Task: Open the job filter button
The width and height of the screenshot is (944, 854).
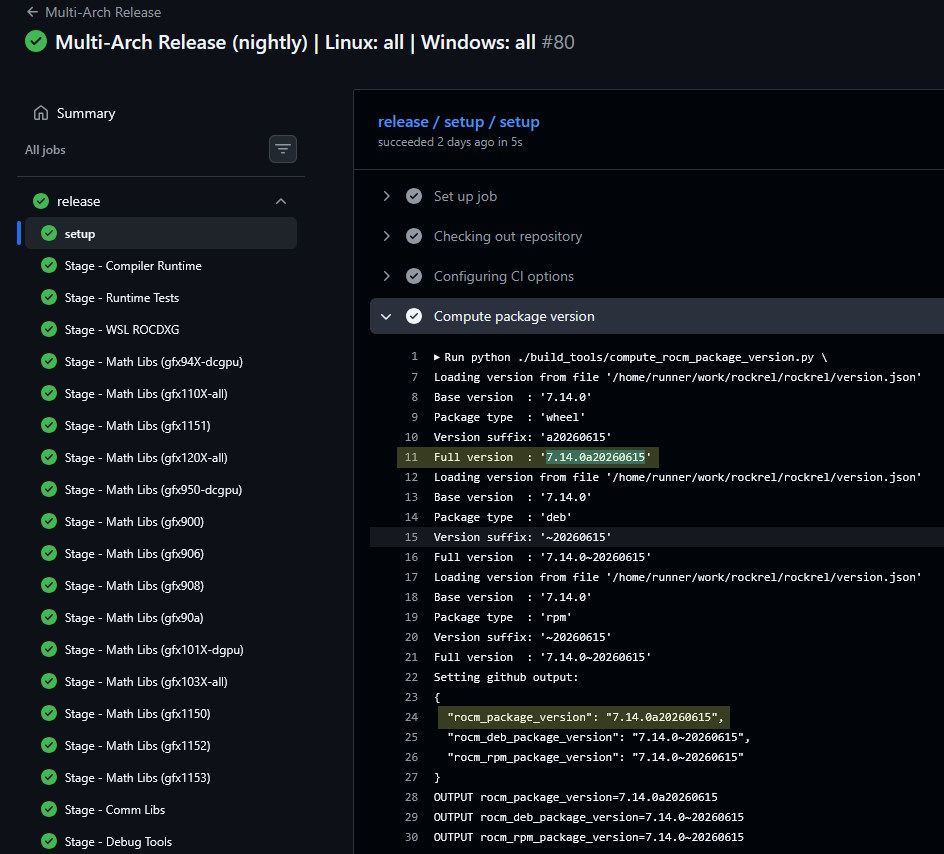Action: point(283,149)
